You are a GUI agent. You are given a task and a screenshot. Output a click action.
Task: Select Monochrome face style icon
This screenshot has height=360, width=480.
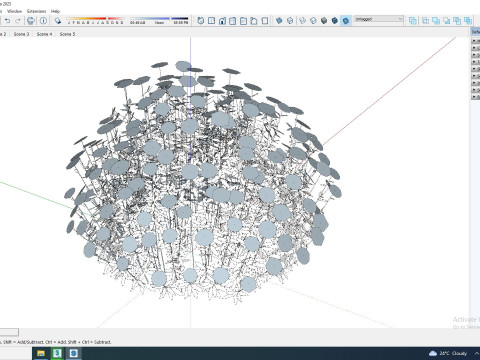(346, 21)
